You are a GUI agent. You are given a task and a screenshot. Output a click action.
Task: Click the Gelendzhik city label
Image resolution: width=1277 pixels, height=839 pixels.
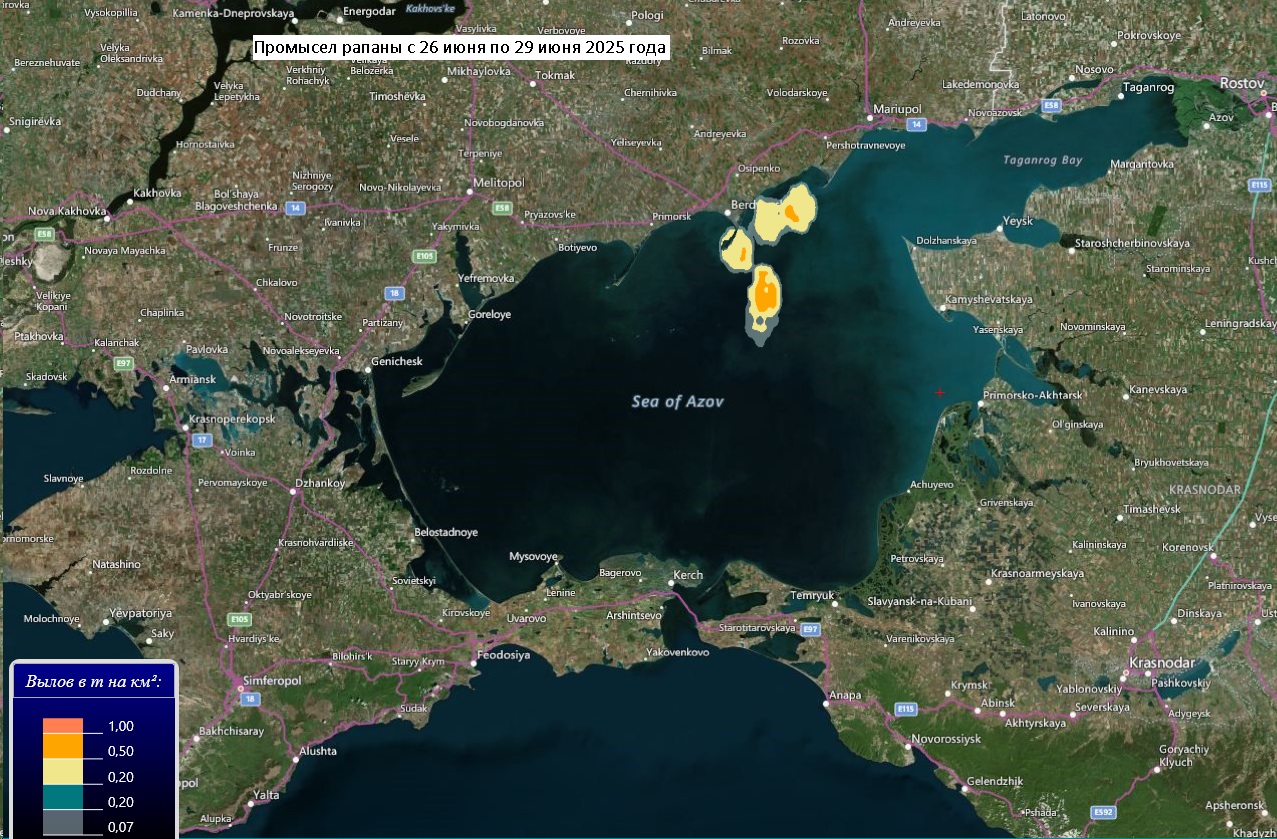click(x=995, y=781)
